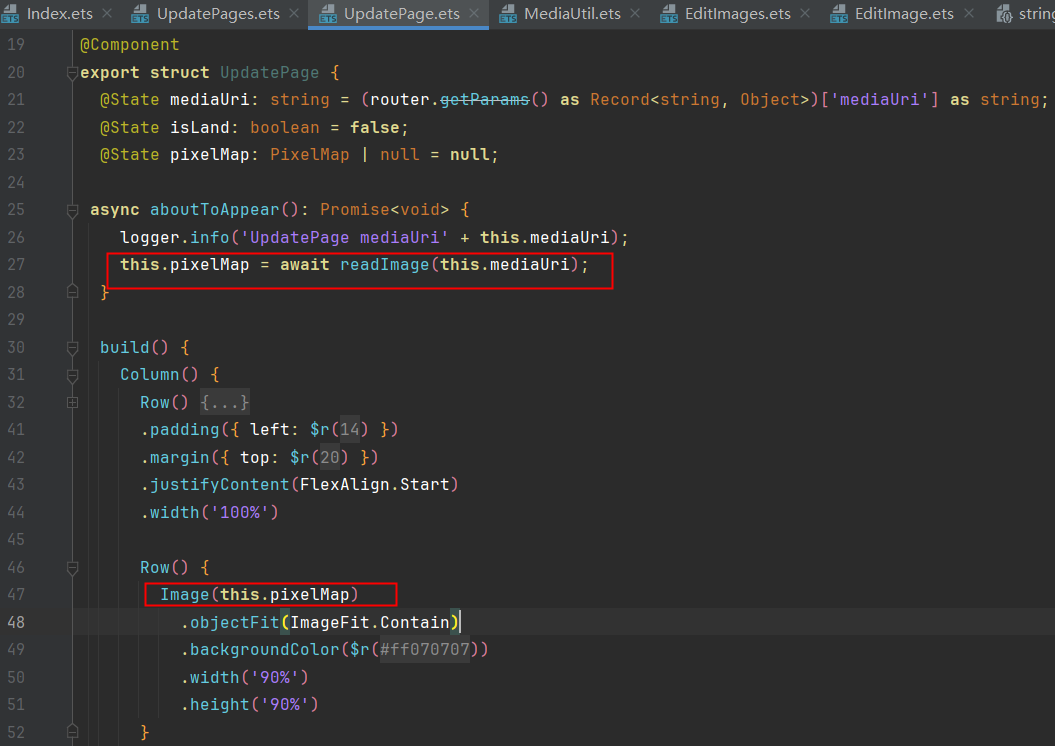Collapse the aboutToAppear function fold marker
Viewport: 1055px width, 746px height.
click(x=72, y=210)
